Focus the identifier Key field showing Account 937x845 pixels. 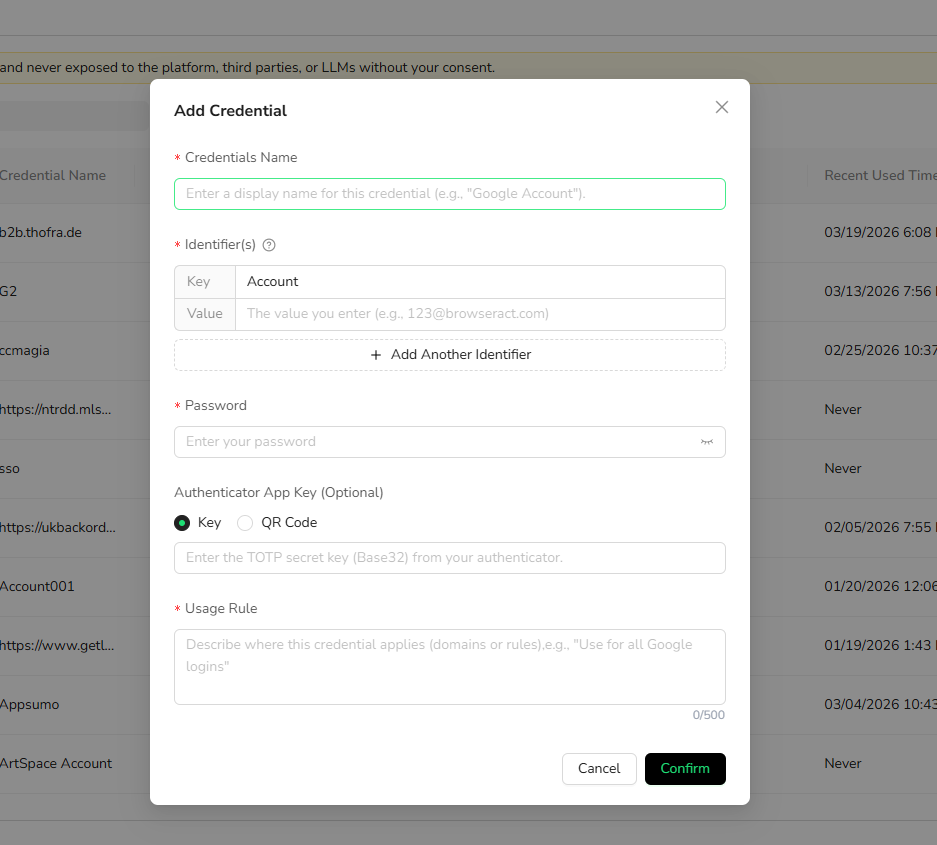480,281
